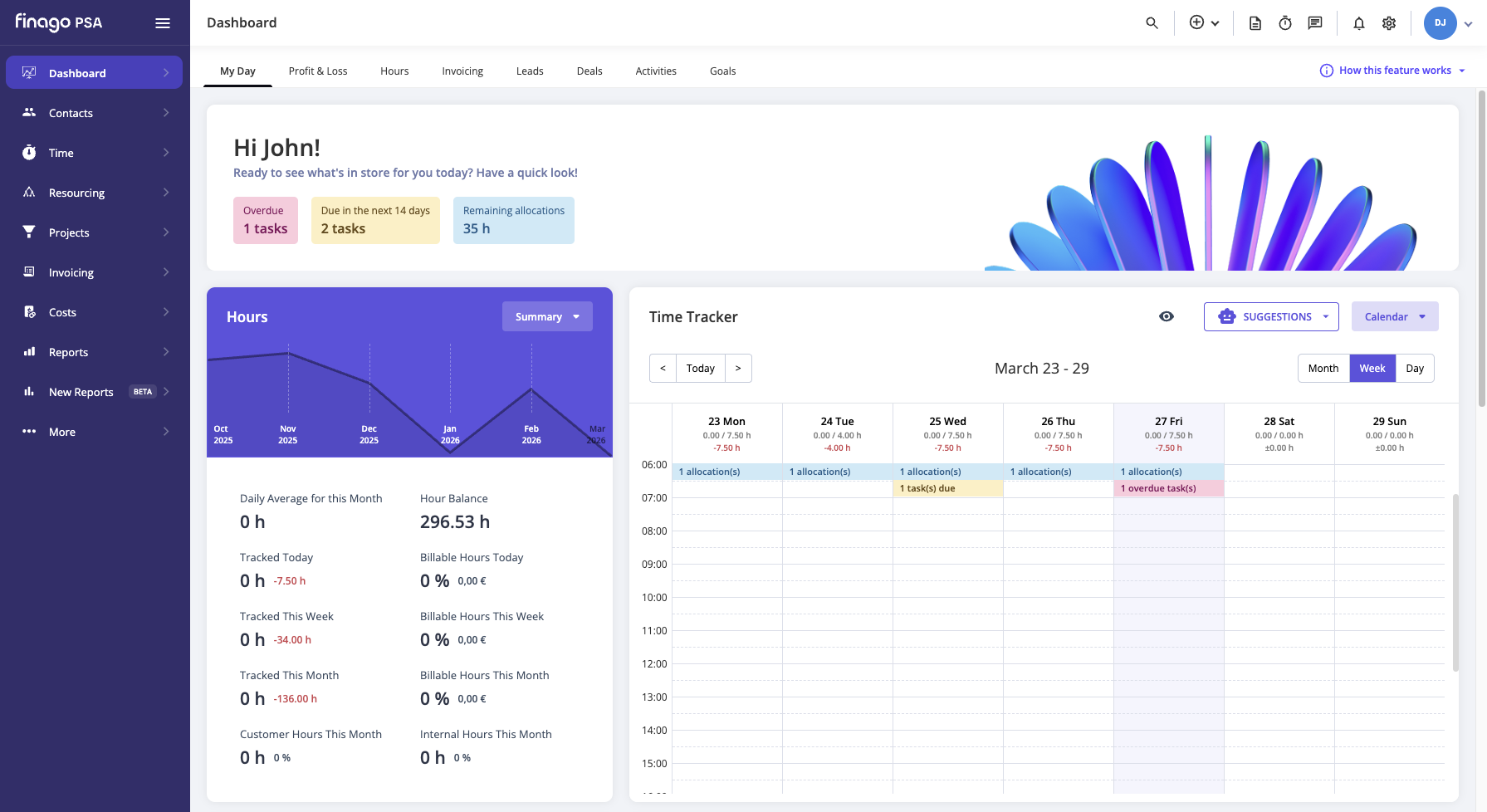Collapse sidebar with hamburger menu icon
This screenshot has height=812, width=1487.
[163, 23]
